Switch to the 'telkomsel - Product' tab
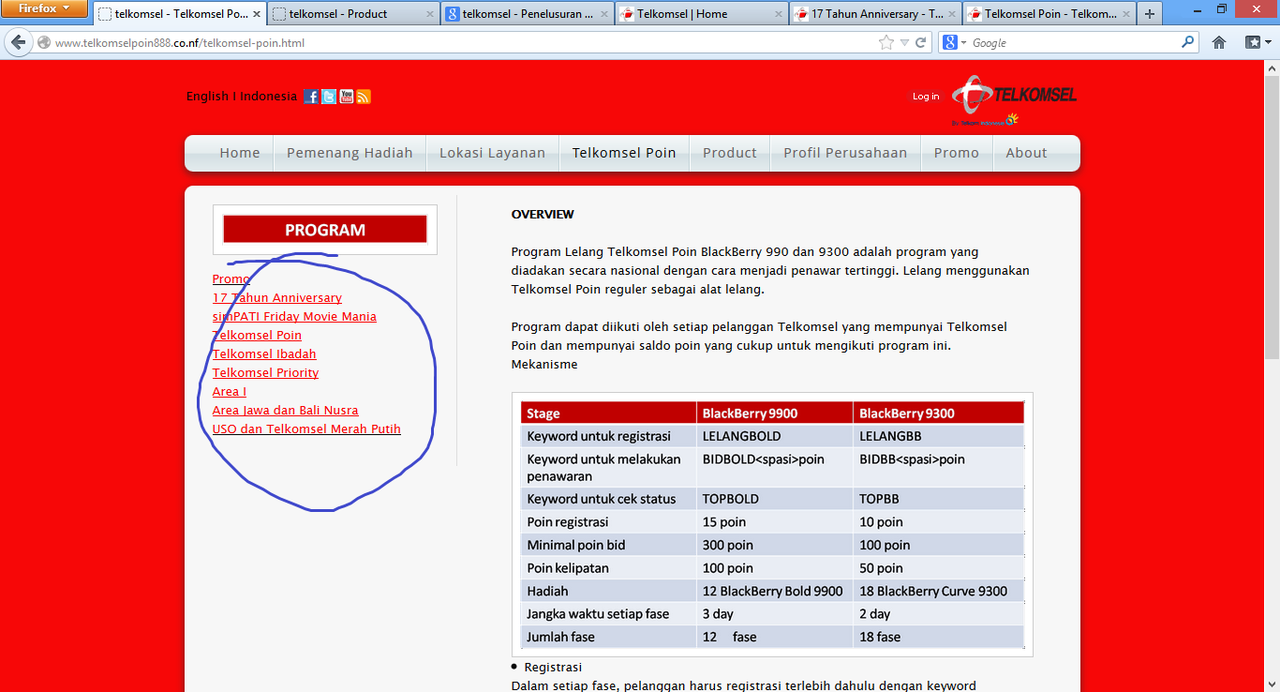The width and height of the screenshot is (1280, 692). point(354,14)
